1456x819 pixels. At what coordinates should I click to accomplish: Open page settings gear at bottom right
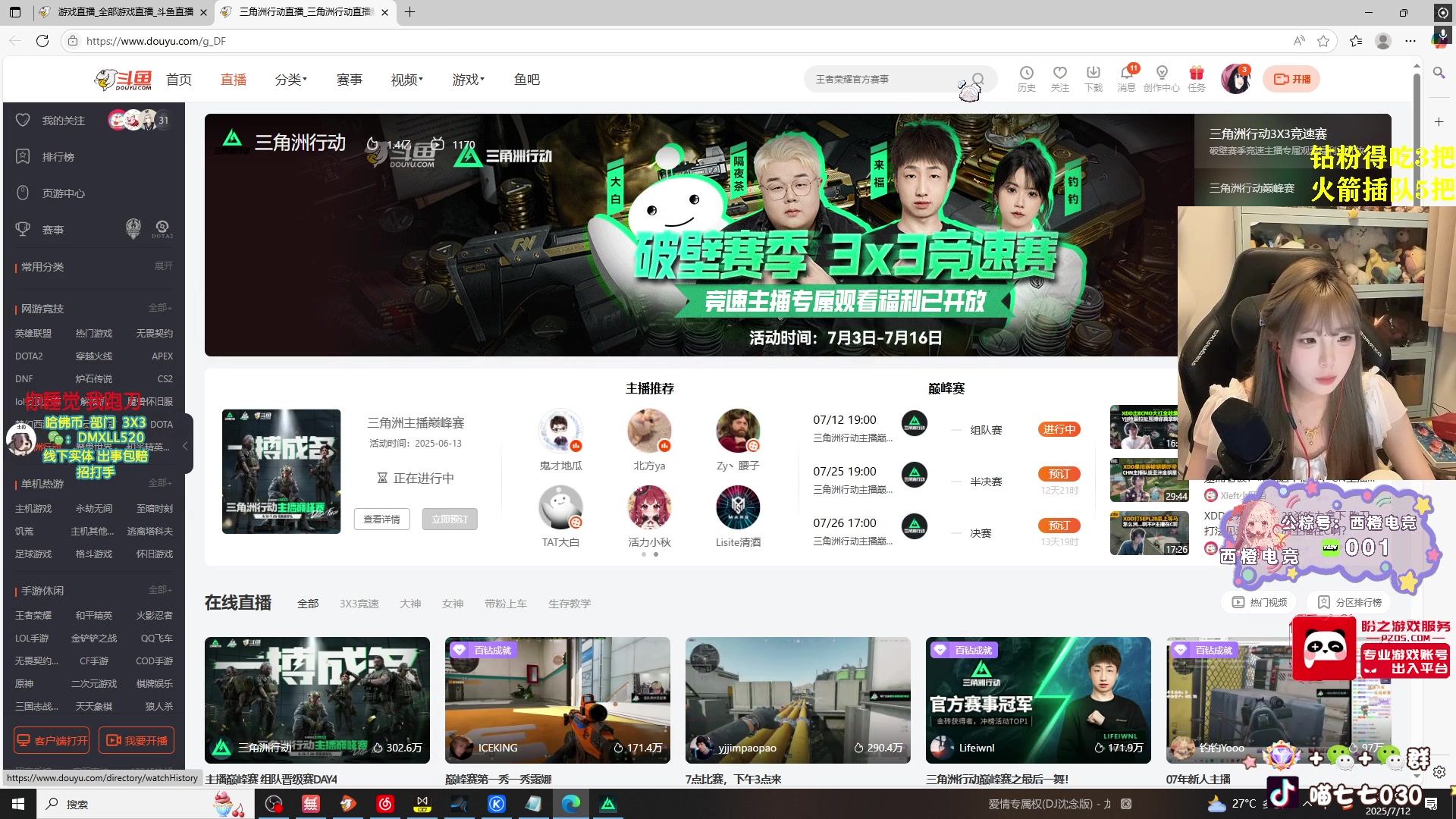[x=1439, y=772]
